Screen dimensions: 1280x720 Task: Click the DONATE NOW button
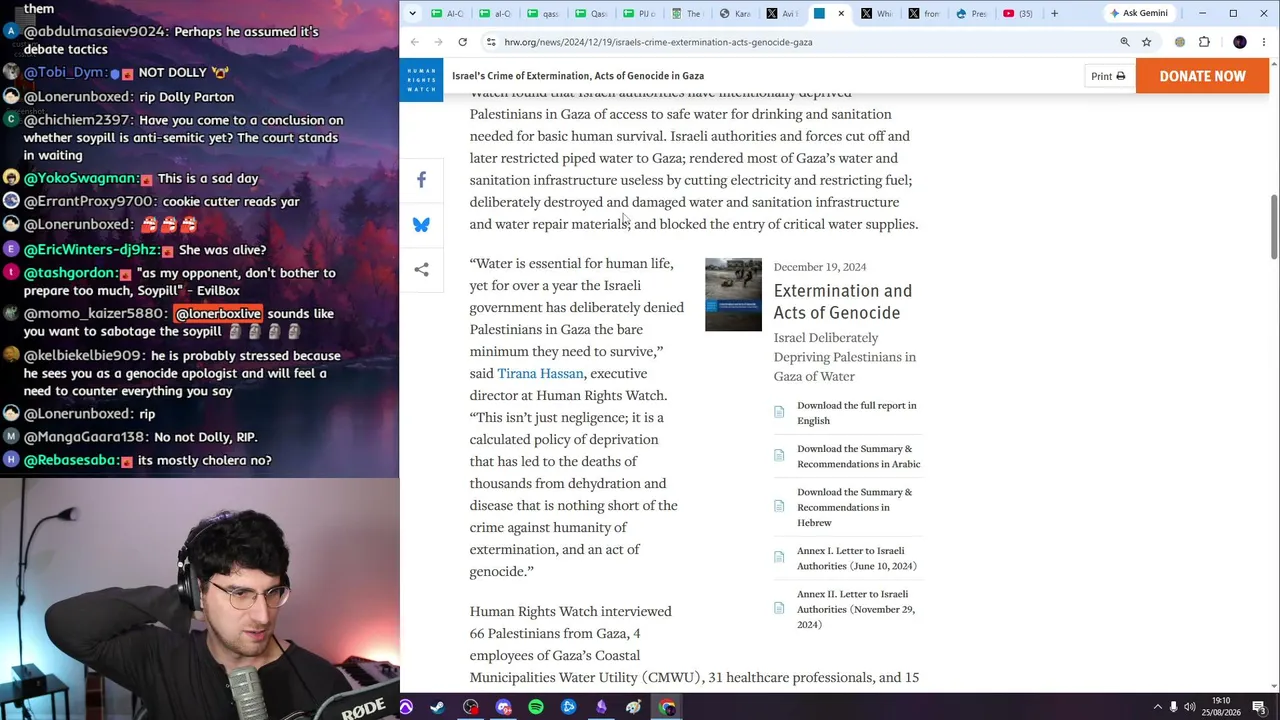click(1202, 76)
